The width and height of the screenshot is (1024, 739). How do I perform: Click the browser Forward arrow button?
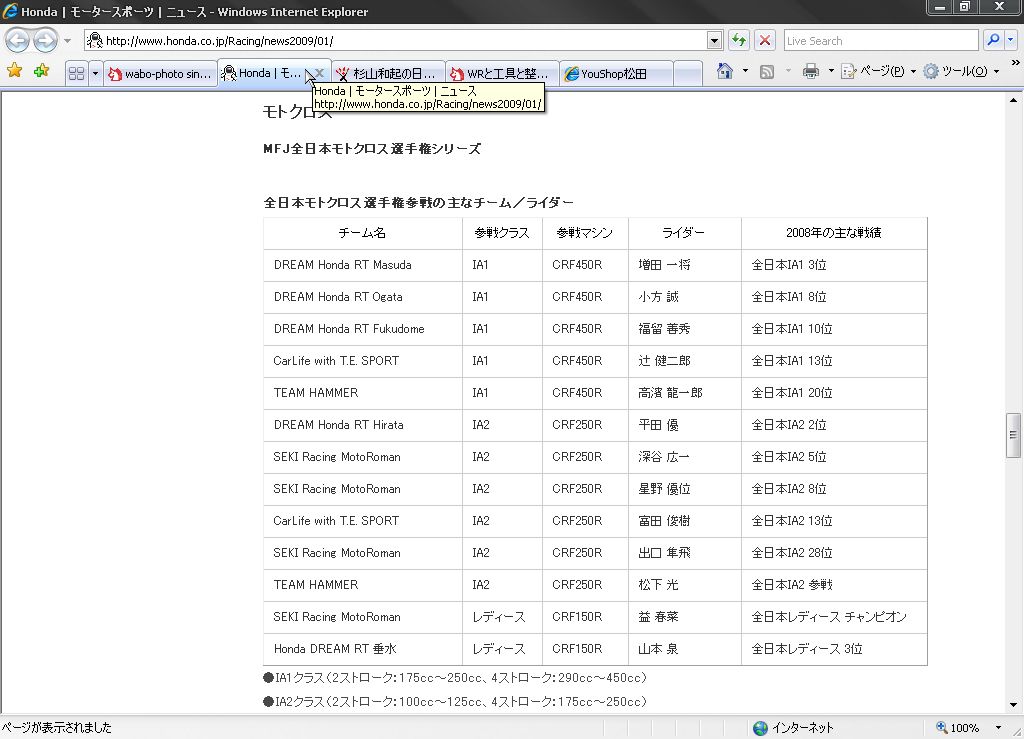(45, 40)
